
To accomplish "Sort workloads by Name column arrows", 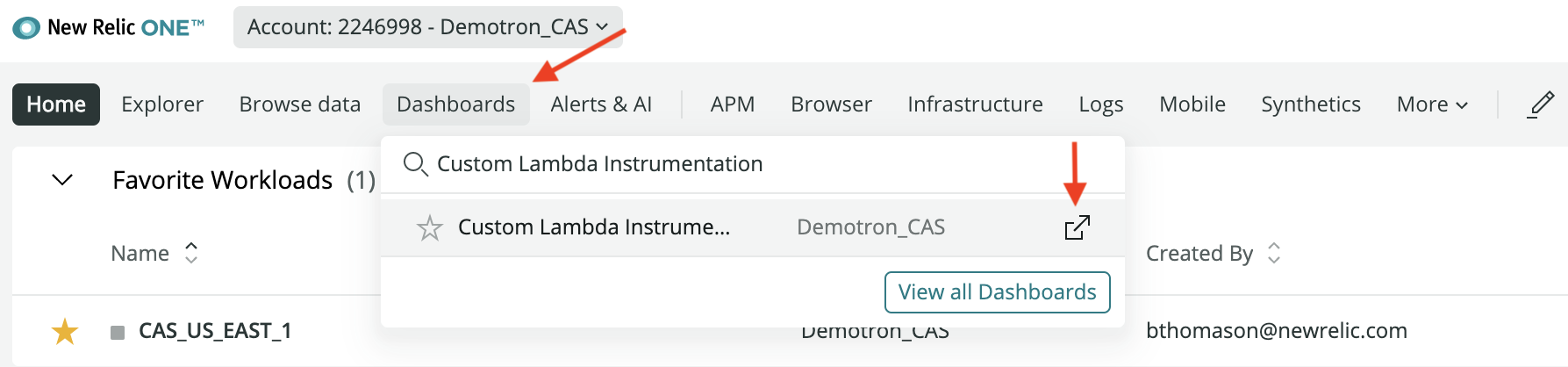I will click(x=191, y=253).
